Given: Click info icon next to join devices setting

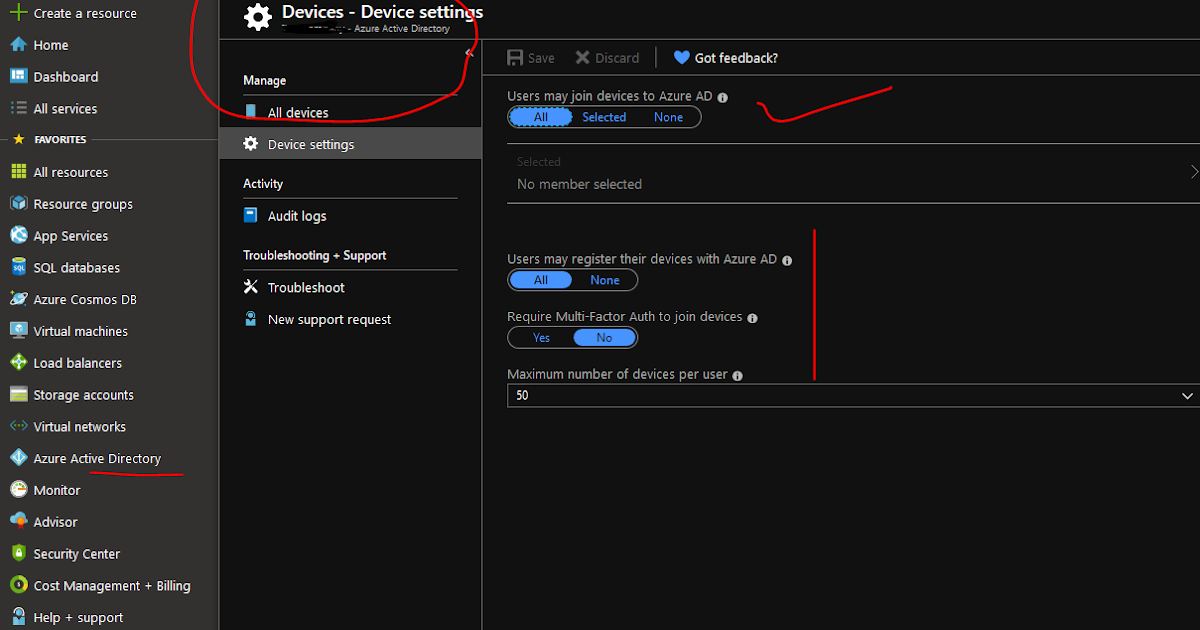Looking at the screenshot, I should (723, 98).
